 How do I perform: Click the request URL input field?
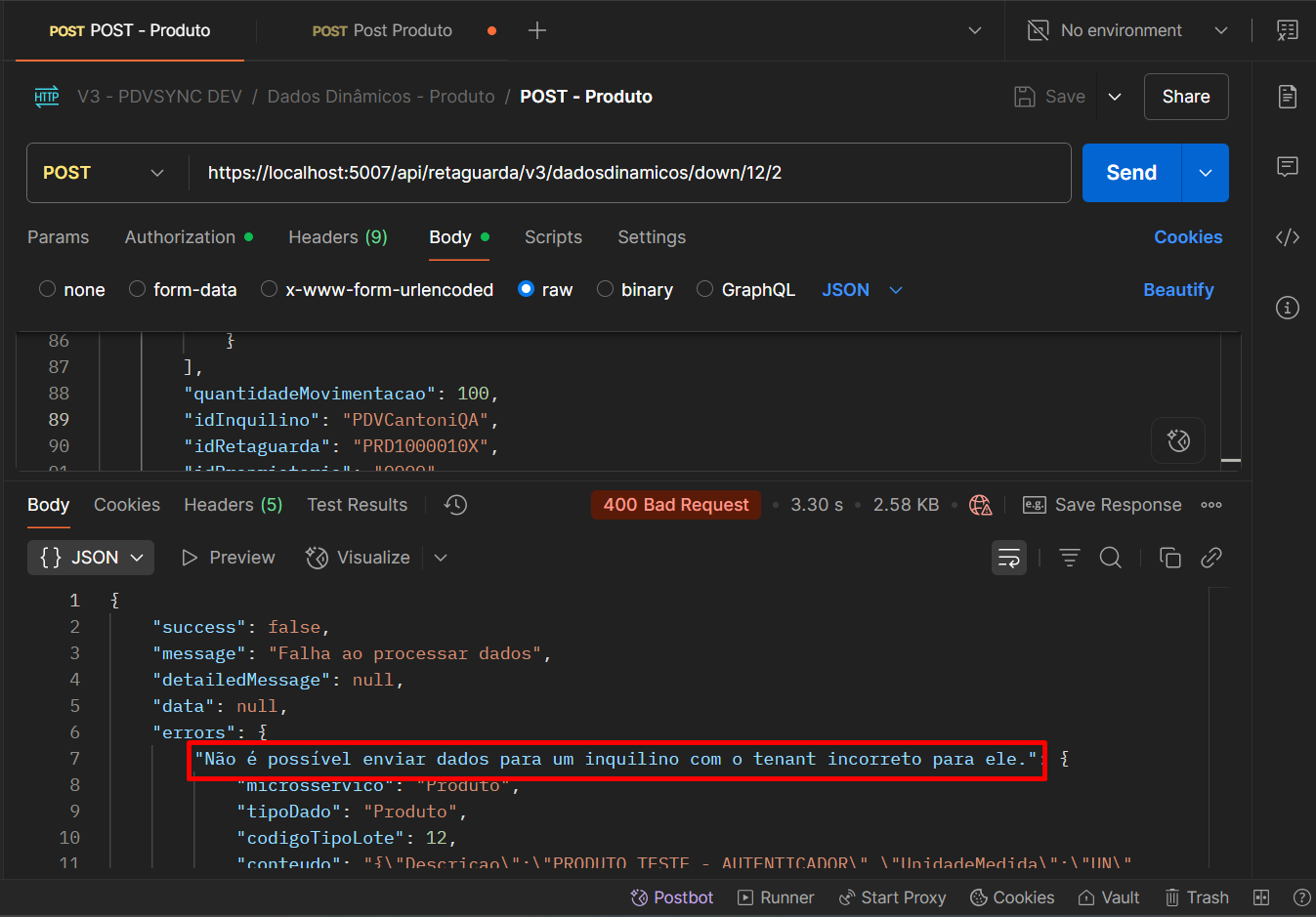point(630,173)
